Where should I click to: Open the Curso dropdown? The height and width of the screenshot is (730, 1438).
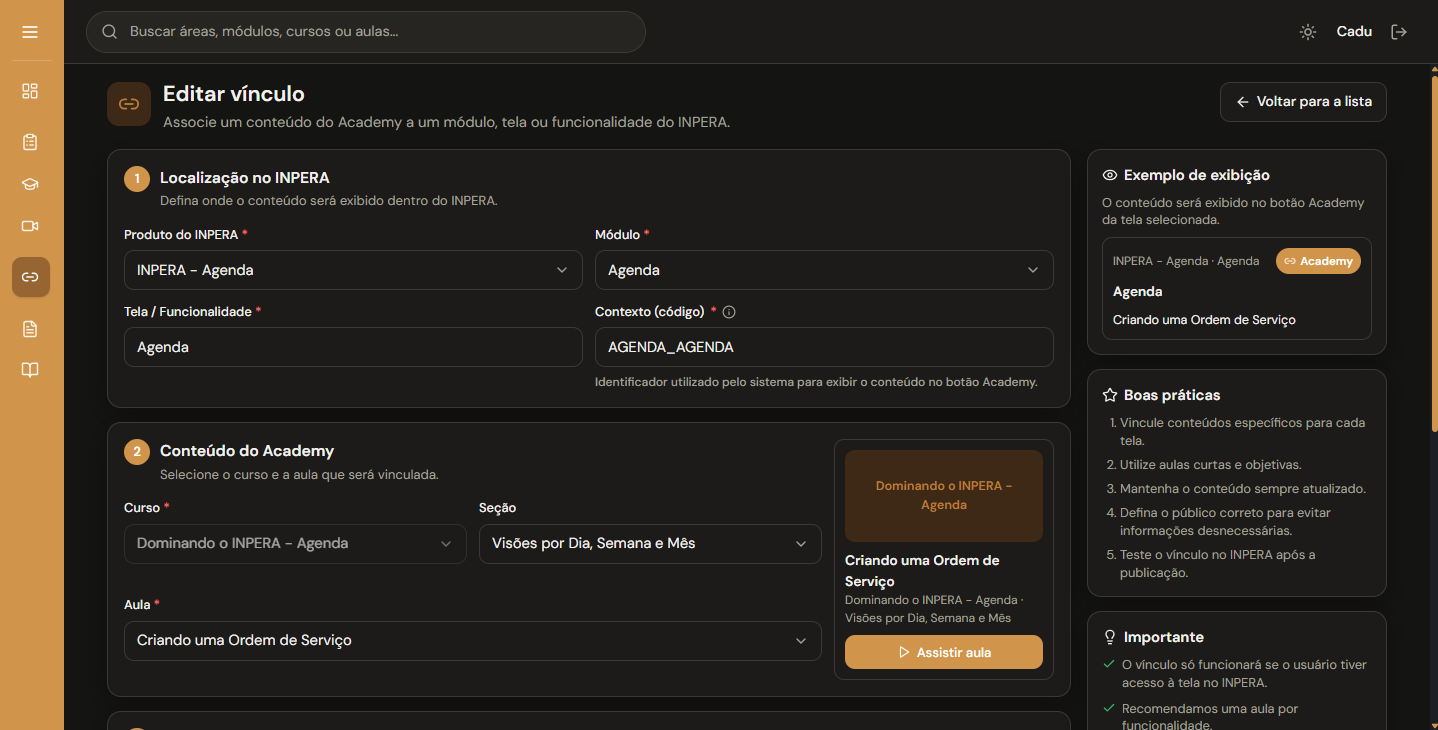tap(295, 544)
